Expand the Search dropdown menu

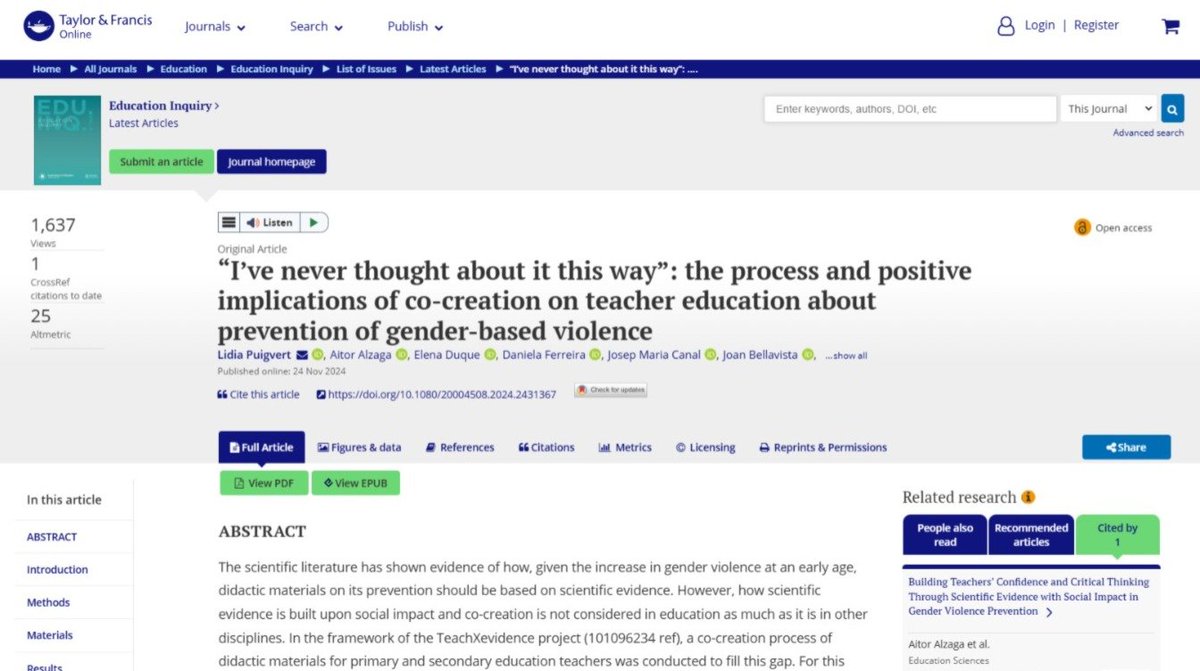click(316, 26)
